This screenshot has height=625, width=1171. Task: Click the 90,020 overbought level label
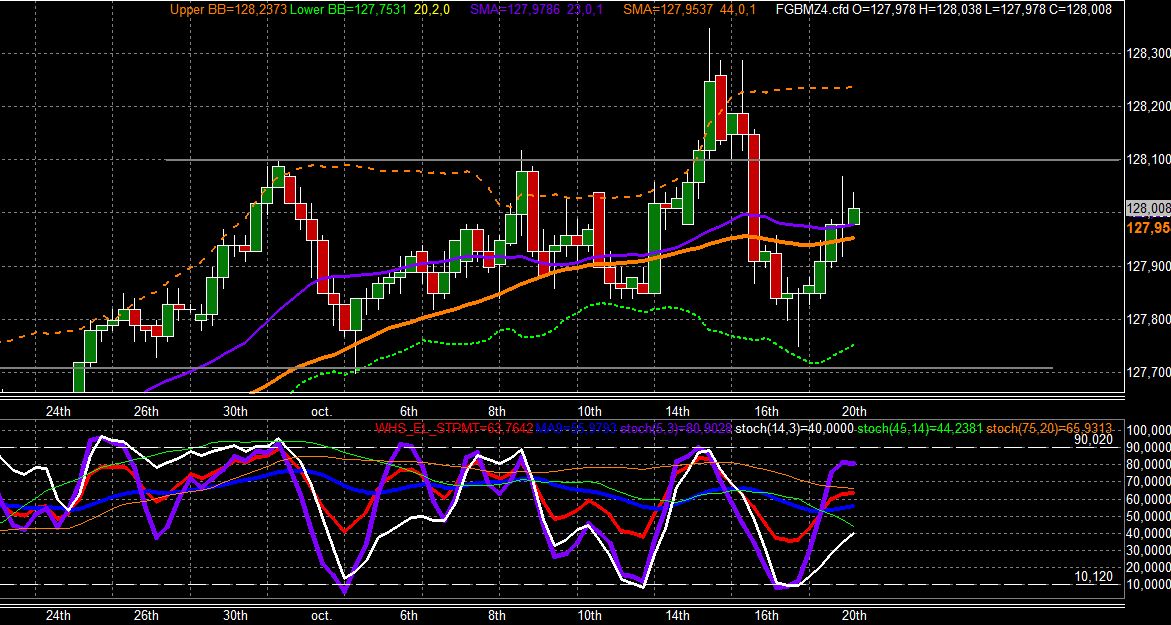coord(1093,440)
